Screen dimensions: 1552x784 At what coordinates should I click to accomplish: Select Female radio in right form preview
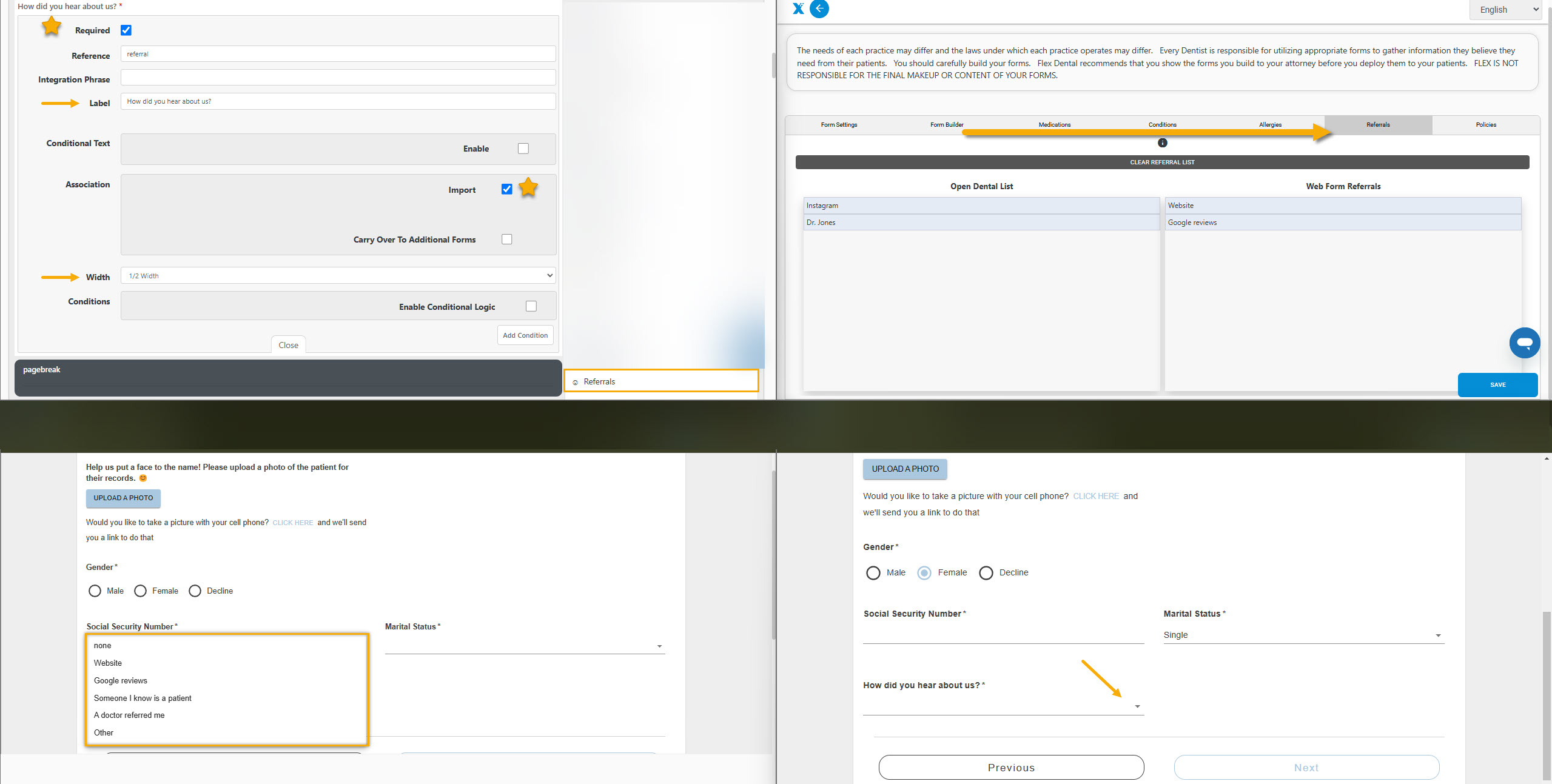(924, 573)
